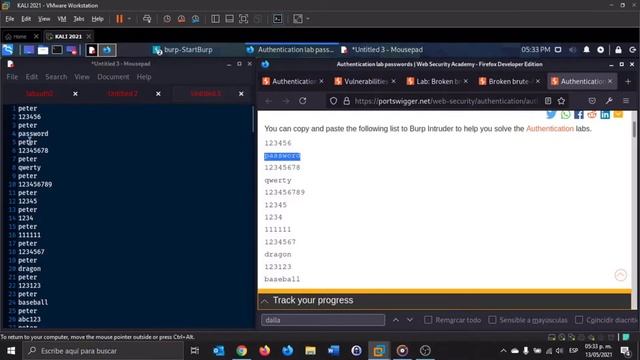The image size is (640, 360).
Task: Click 'baseball' line in Mousepad editor
Action: 33,302
